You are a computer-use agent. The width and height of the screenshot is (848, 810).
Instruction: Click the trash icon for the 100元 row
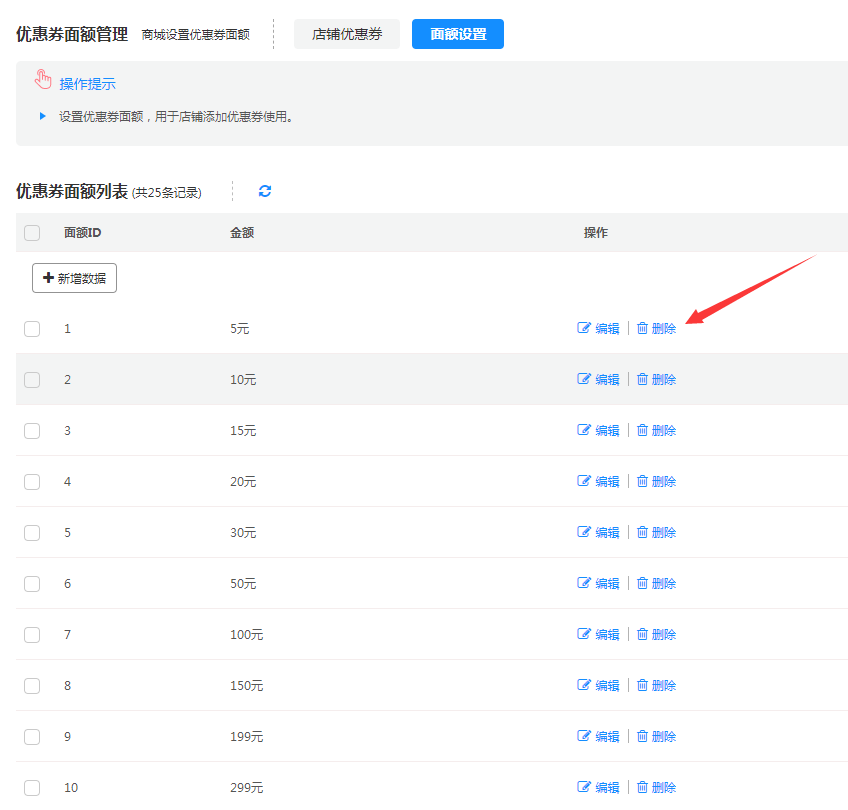[x=643, y=634]
